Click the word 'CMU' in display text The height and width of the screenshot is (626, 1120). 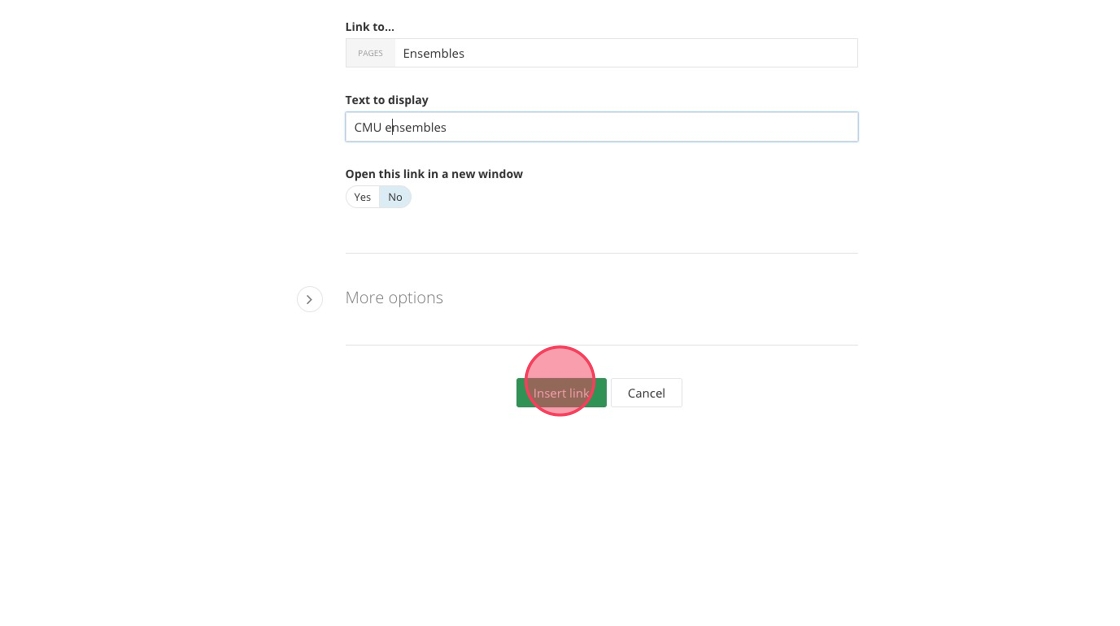coord(368,127)
